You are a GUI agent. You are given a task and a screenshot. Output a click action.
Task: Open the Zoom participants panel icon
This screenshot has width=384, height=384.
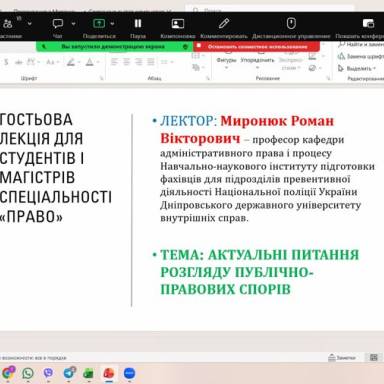(8, 24)
